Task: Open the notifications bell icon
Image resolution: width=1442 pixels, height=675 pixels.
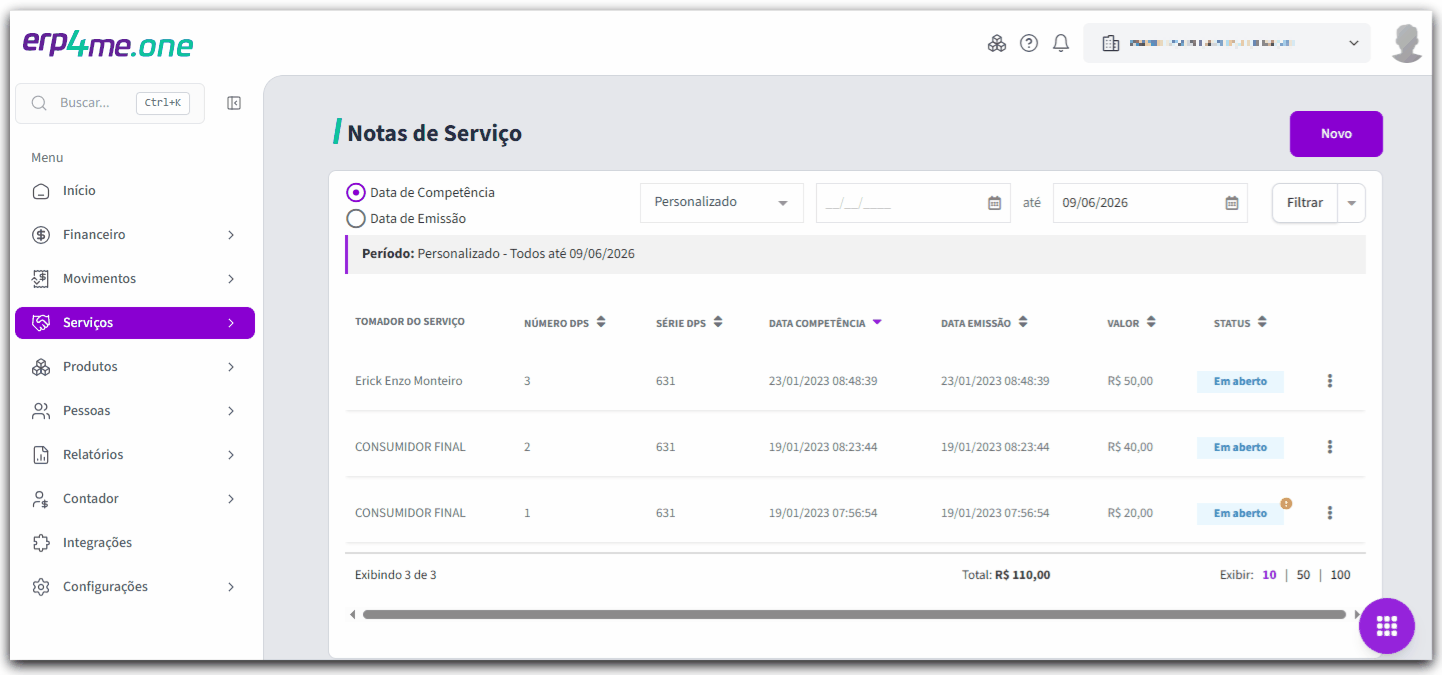Action: click(1061, 43)
